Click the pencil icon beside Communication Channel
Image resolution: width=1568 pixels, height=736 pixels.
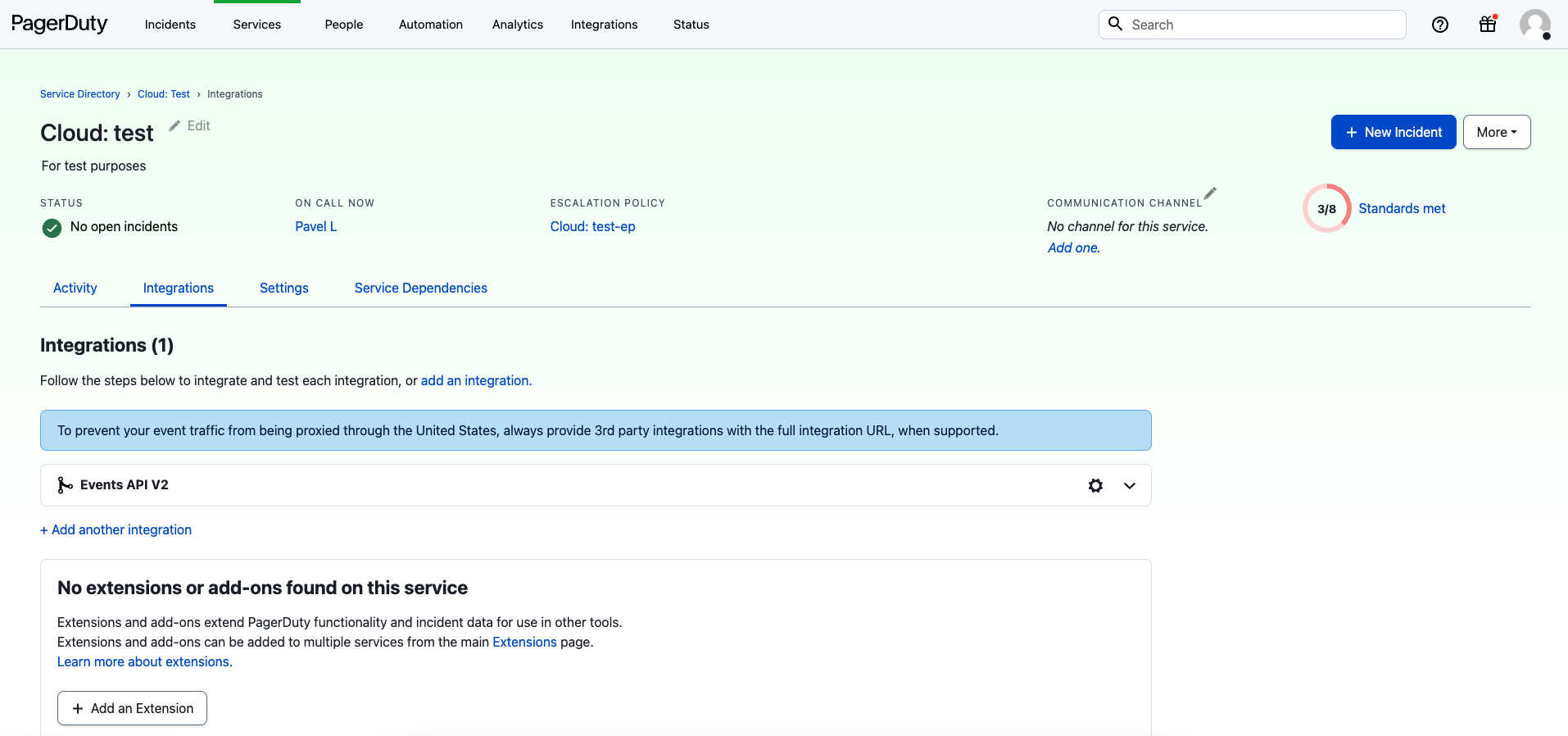pyautogui.click(x=1210, y=193)
